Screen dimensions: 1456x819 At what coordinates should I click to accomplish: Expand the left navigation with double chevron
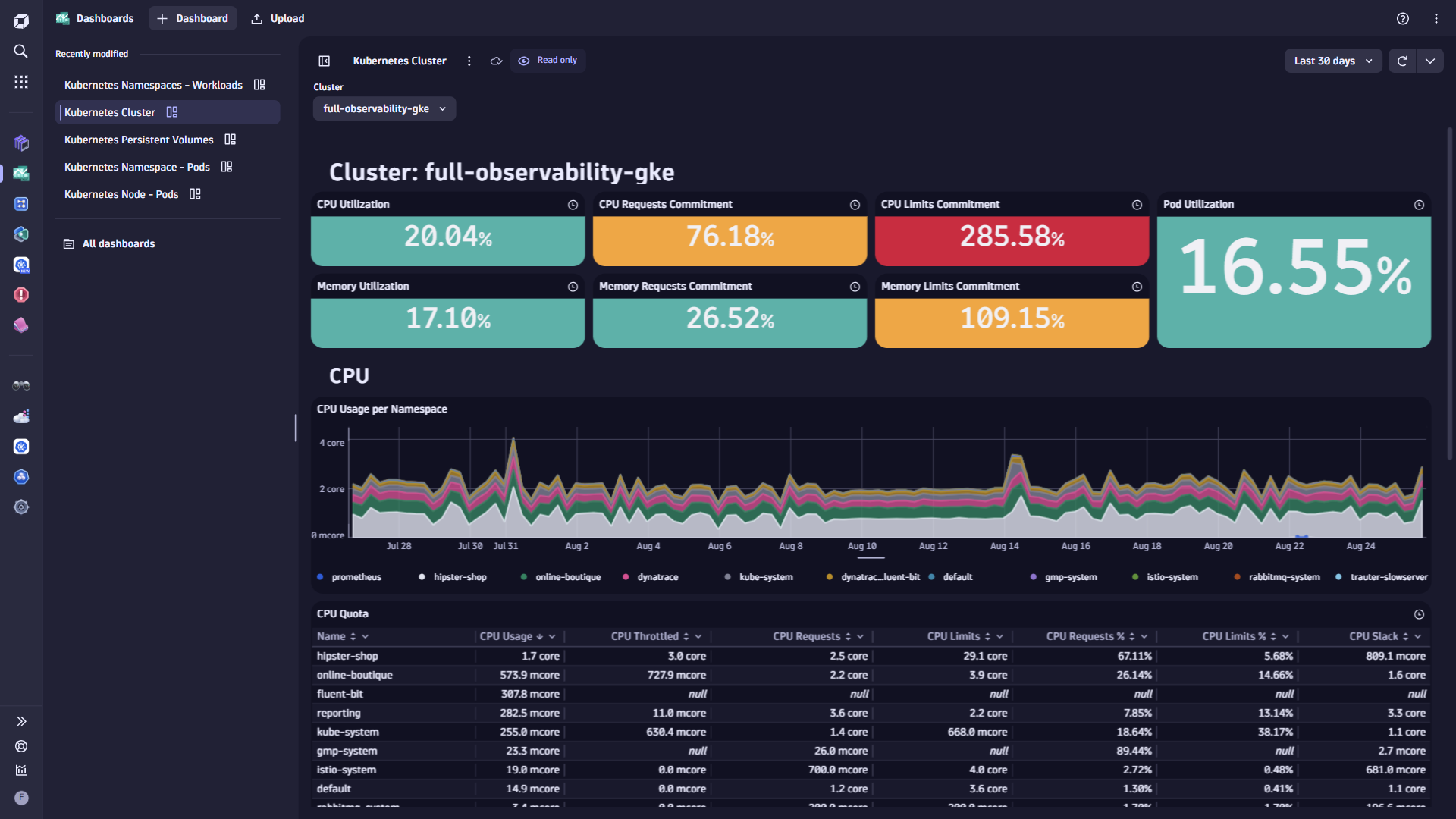21,721
